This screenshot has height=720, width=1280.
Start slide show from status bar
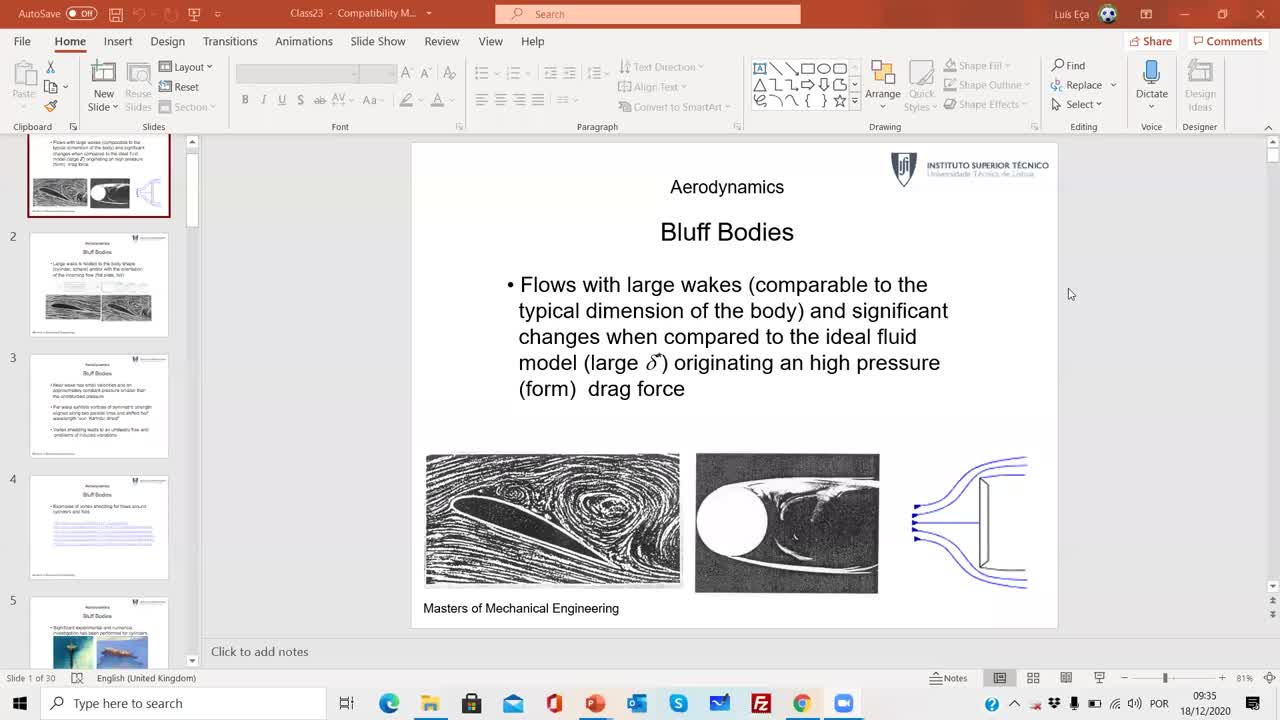coord(1099,678)
